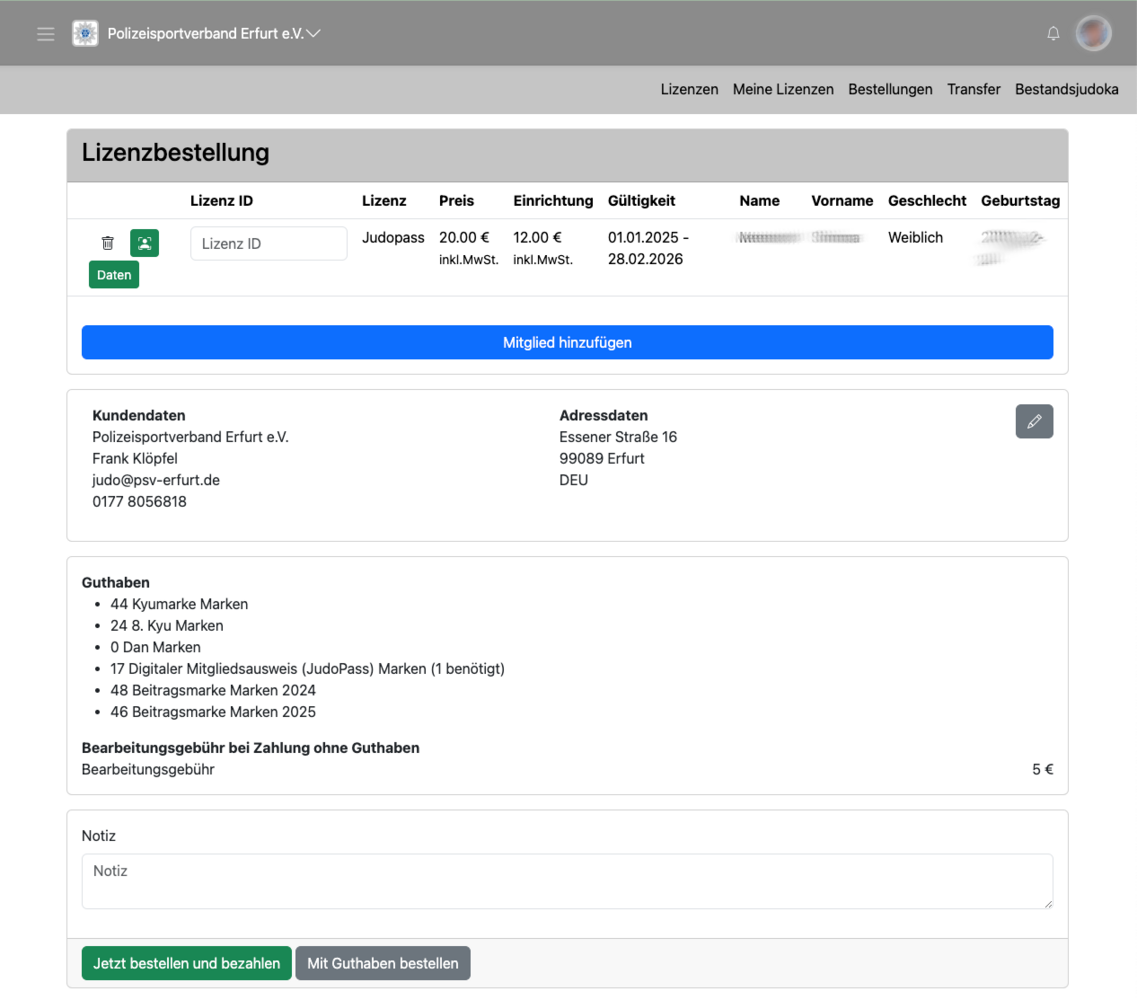Choose Mit Guthaben bestellen

click(383, 964)
